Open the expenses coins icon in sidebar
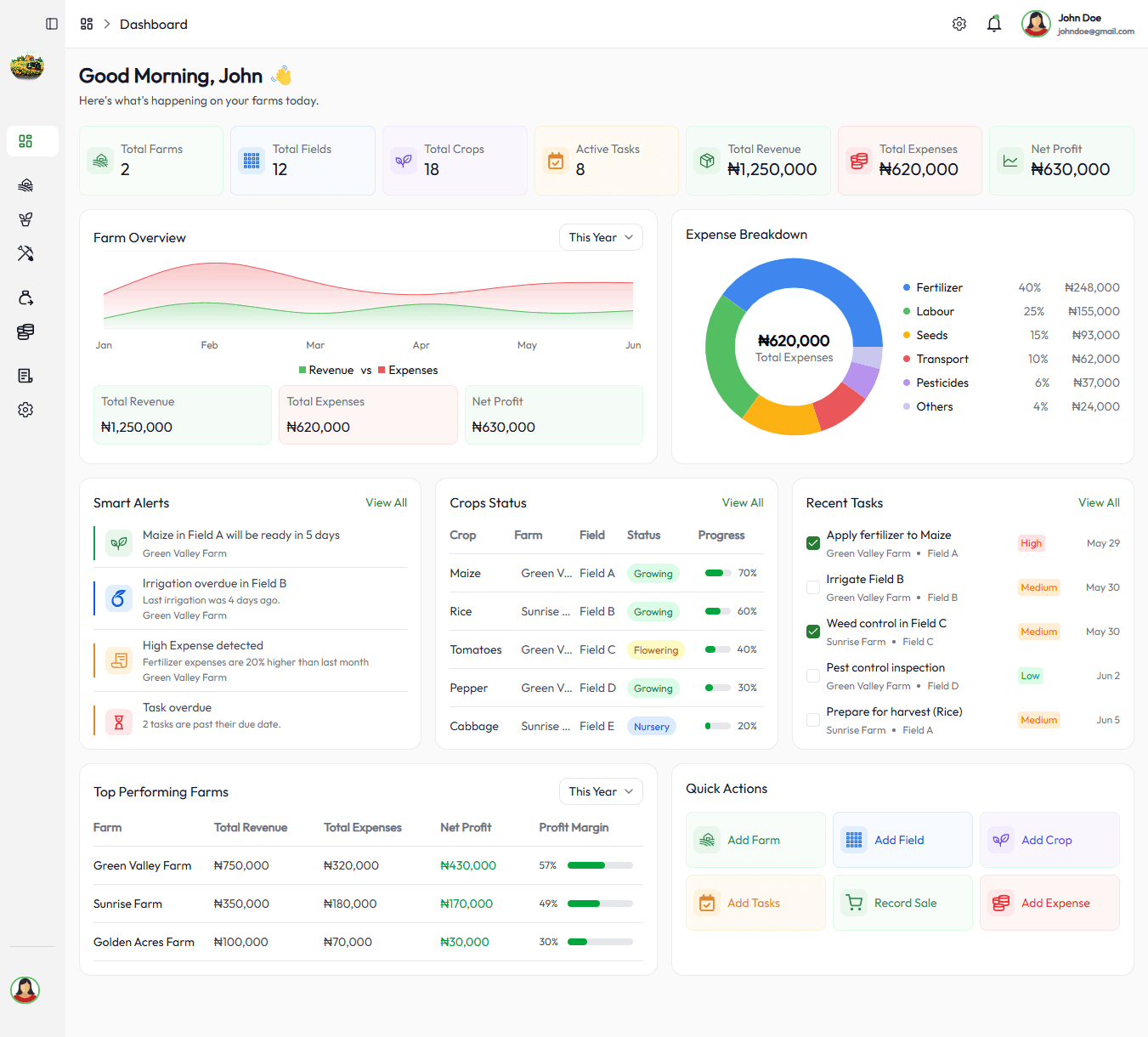This screenshot has width=1148, height=1037. (x=25, y=331)
